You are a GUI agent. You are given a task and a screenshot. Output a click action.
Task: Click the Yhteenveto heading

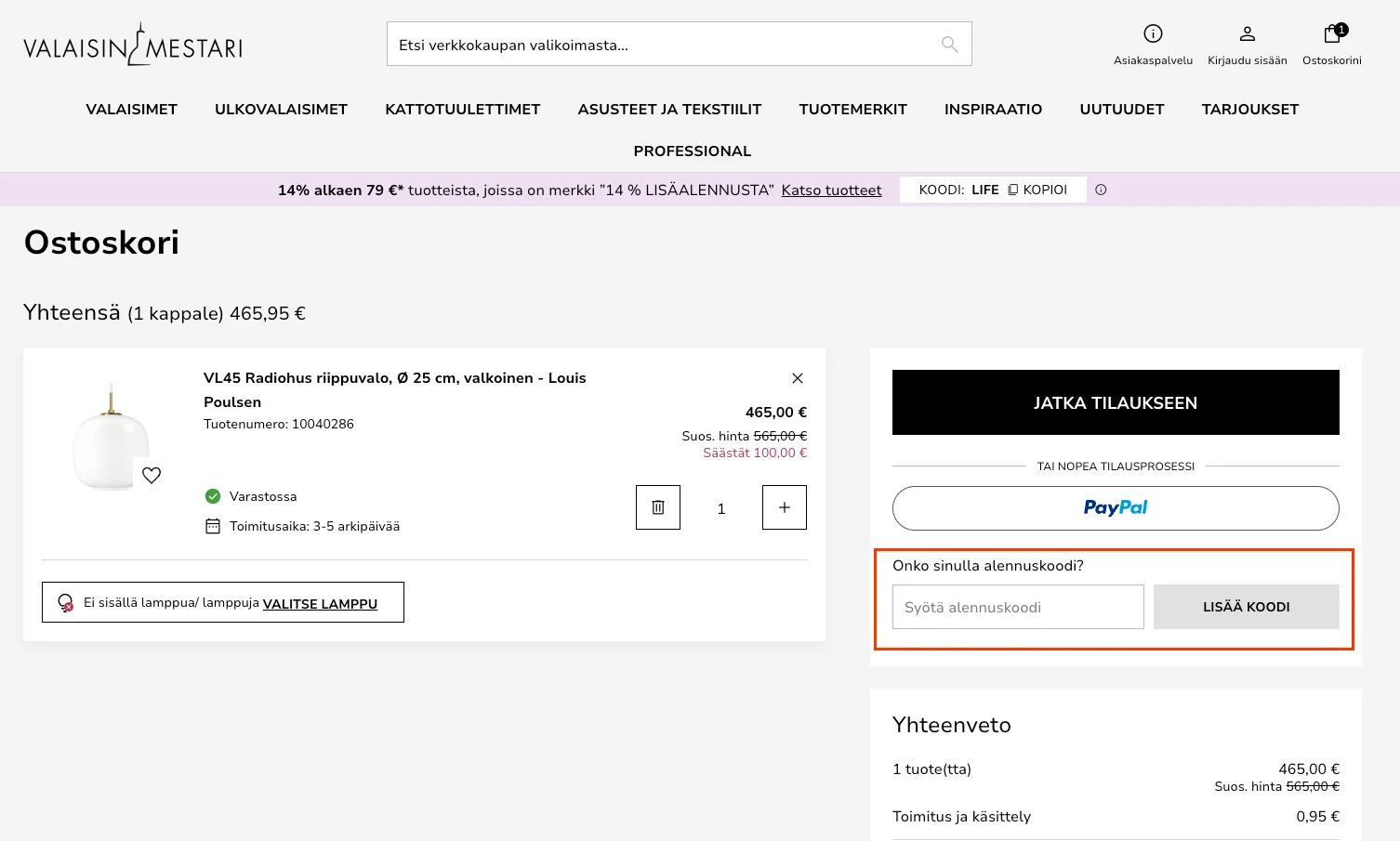[952, 725]
